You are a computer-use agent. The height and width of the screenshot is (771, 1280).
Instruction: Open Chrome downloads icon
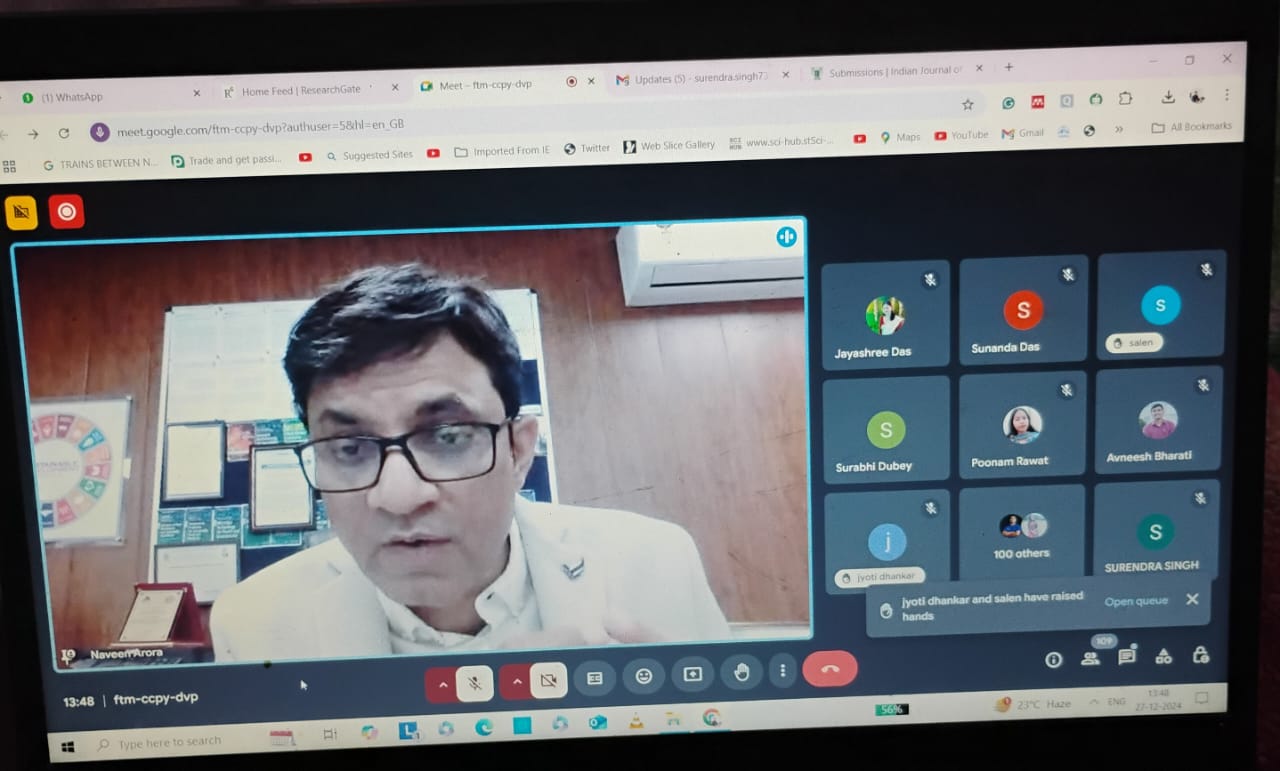click(x=1167, y=97)
